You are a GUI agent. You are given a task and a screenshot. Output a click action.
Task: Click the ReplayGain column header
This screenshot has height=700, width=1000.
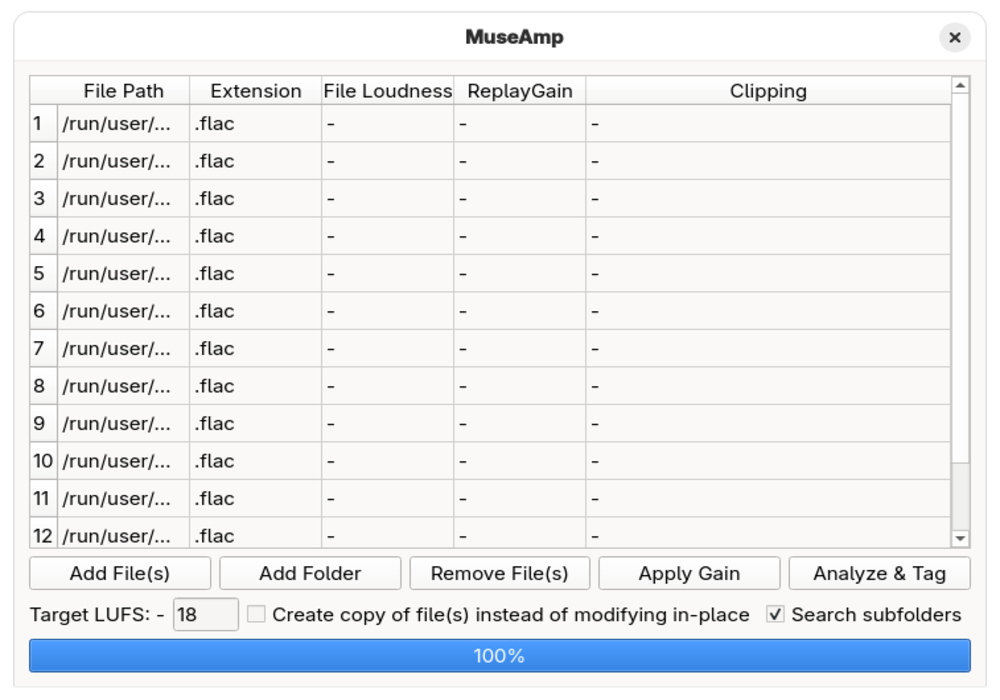(x=520, y=91)
